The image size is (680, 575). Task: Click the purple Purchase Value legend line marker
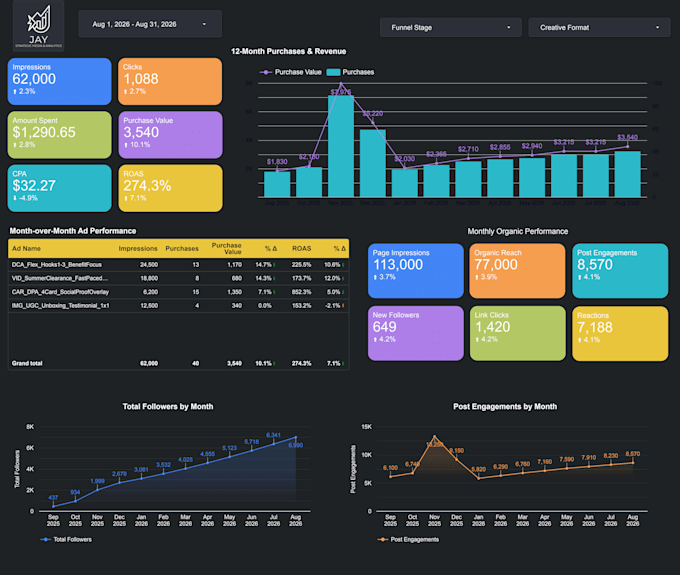[x=265, y=72]
